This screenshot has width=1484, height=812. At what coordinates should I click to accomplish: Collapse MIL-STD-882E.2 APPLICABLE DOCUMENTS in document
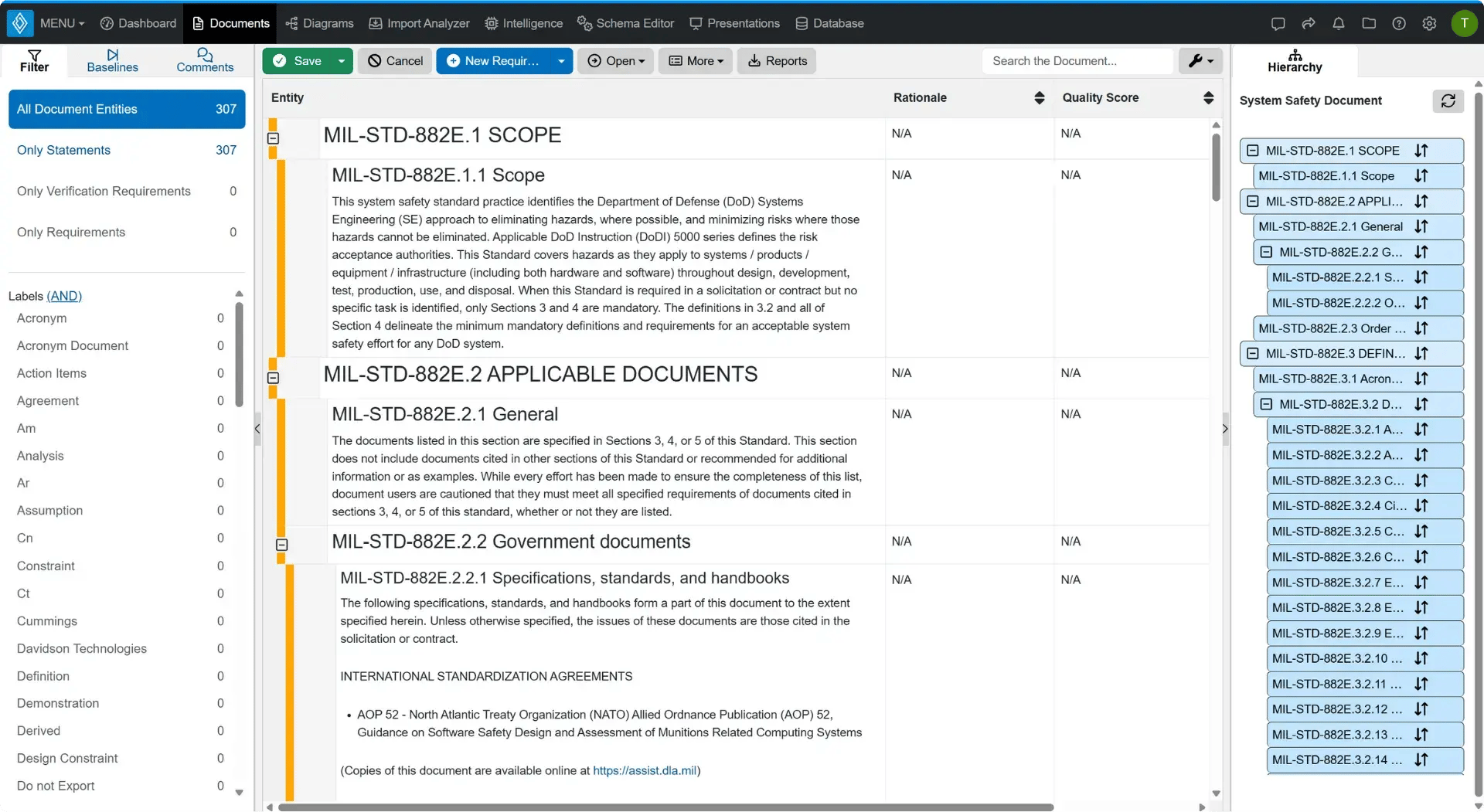[273, 378]
